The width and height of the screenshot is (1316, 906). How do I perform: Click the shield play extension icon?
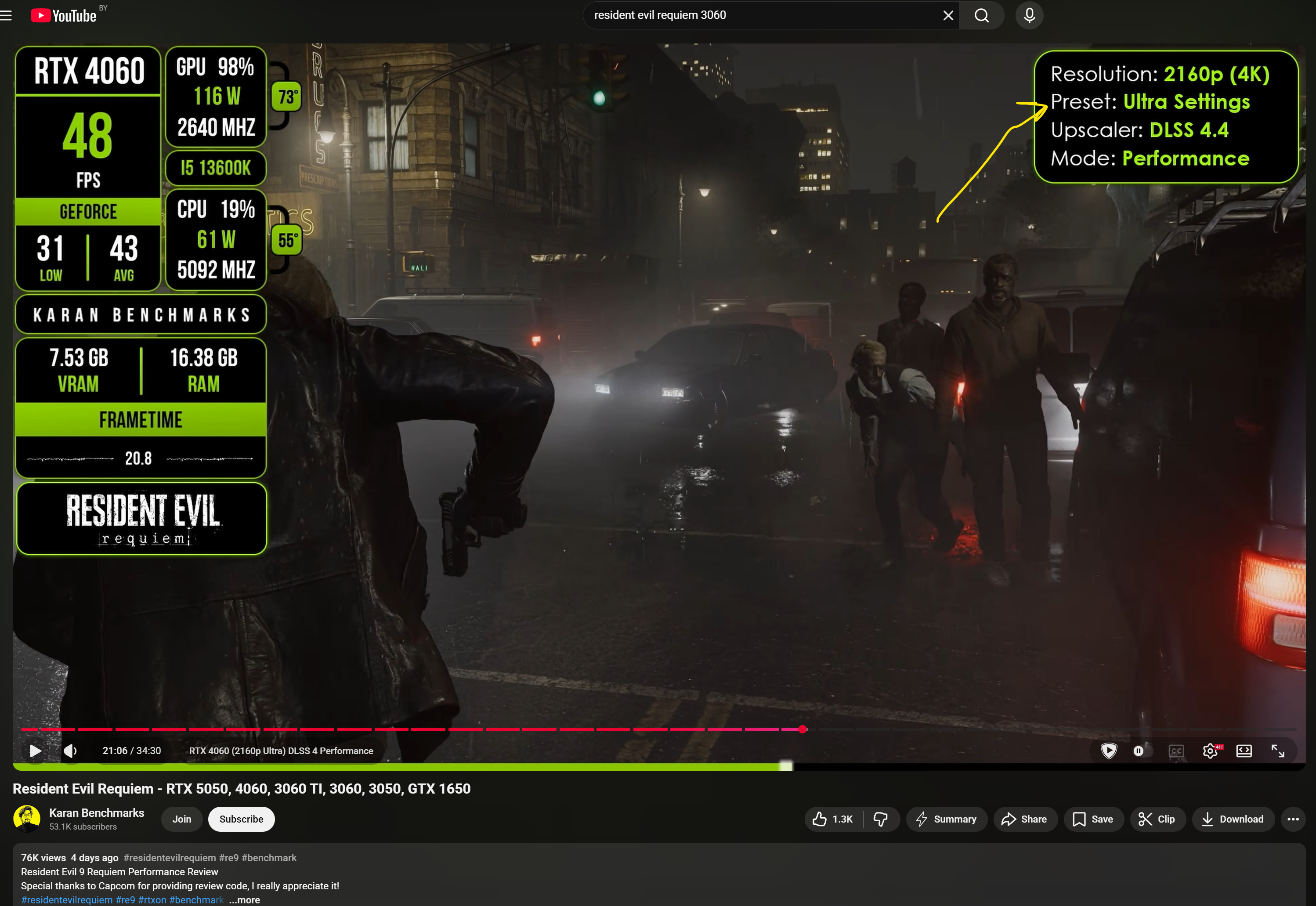(1108, 751)
